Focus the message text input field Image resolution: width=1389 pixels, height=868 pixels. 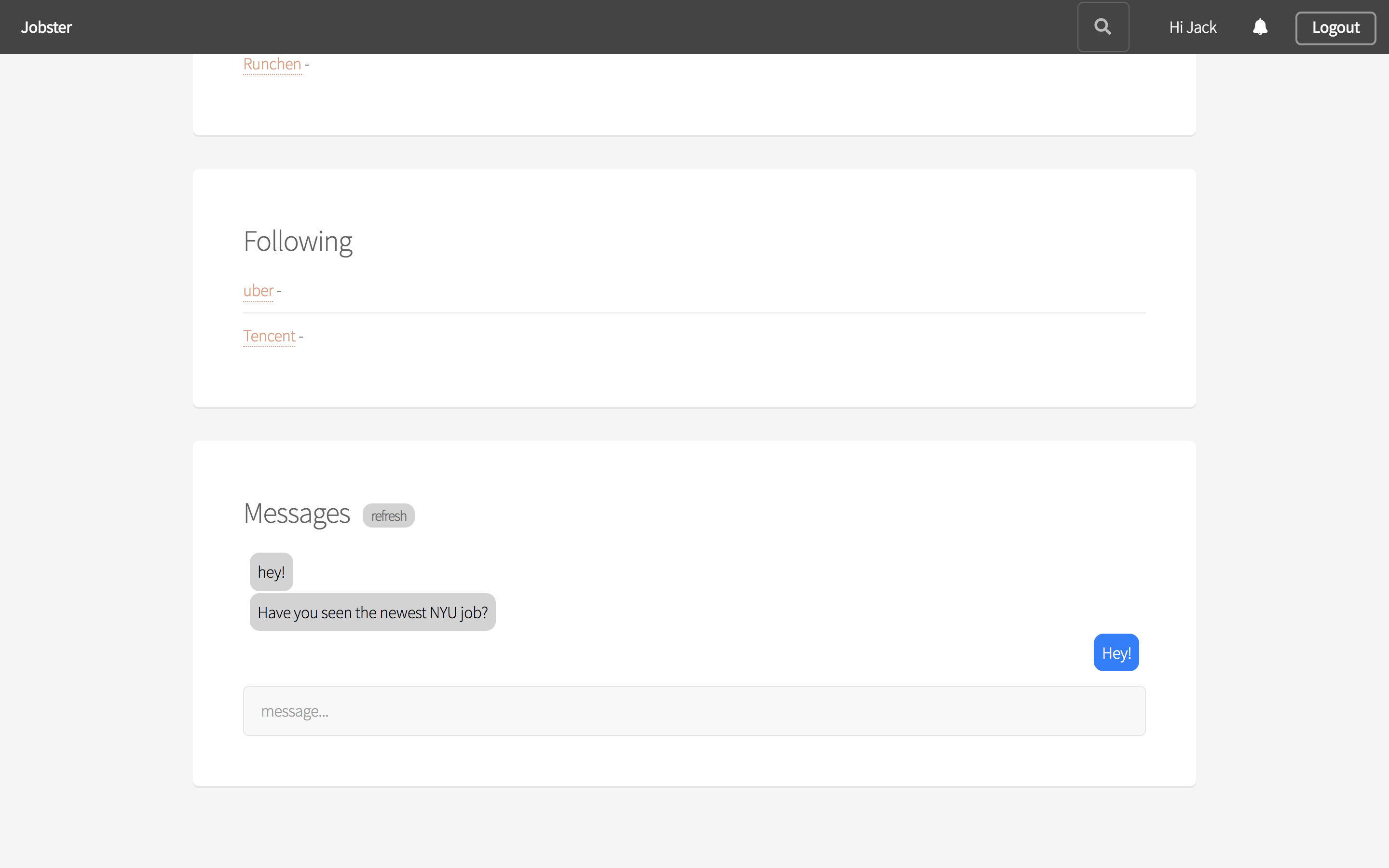[694, 711]
